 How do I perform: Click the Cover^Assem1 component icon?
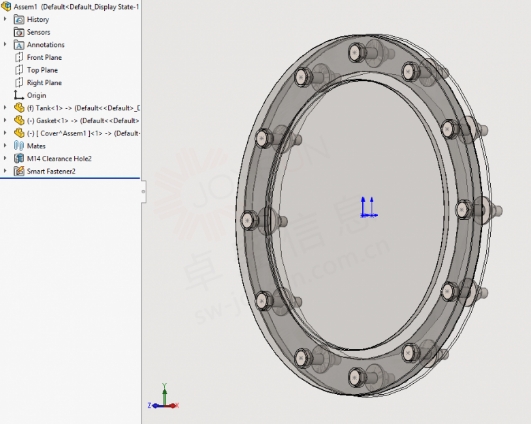click(x=19, y=133)
